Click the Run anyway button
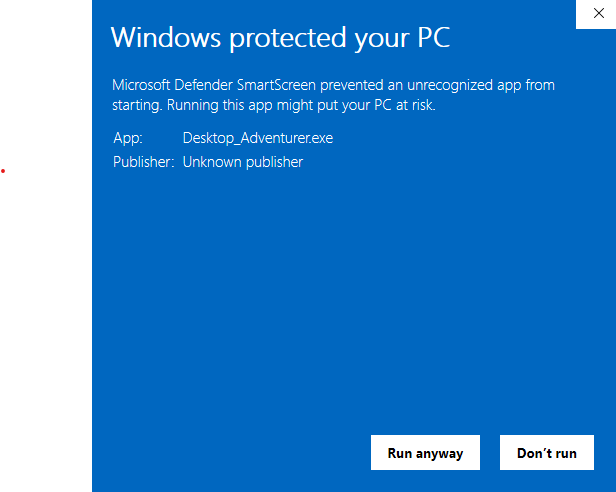616x492 pixels. [x=425, y=452]
